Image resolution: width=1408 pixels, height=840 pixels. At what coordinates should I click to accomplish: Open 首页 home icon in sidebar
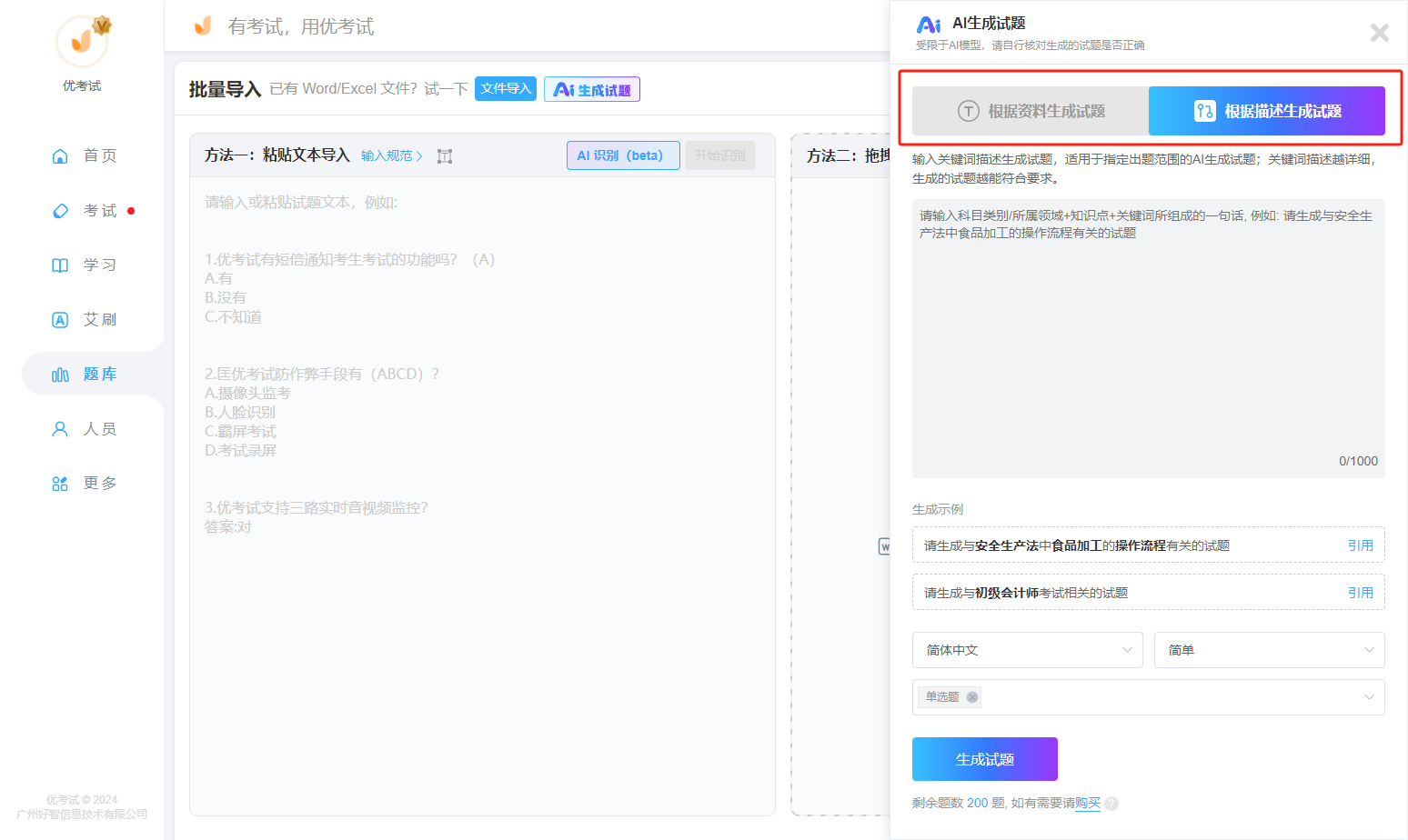[x=60, y=156]
